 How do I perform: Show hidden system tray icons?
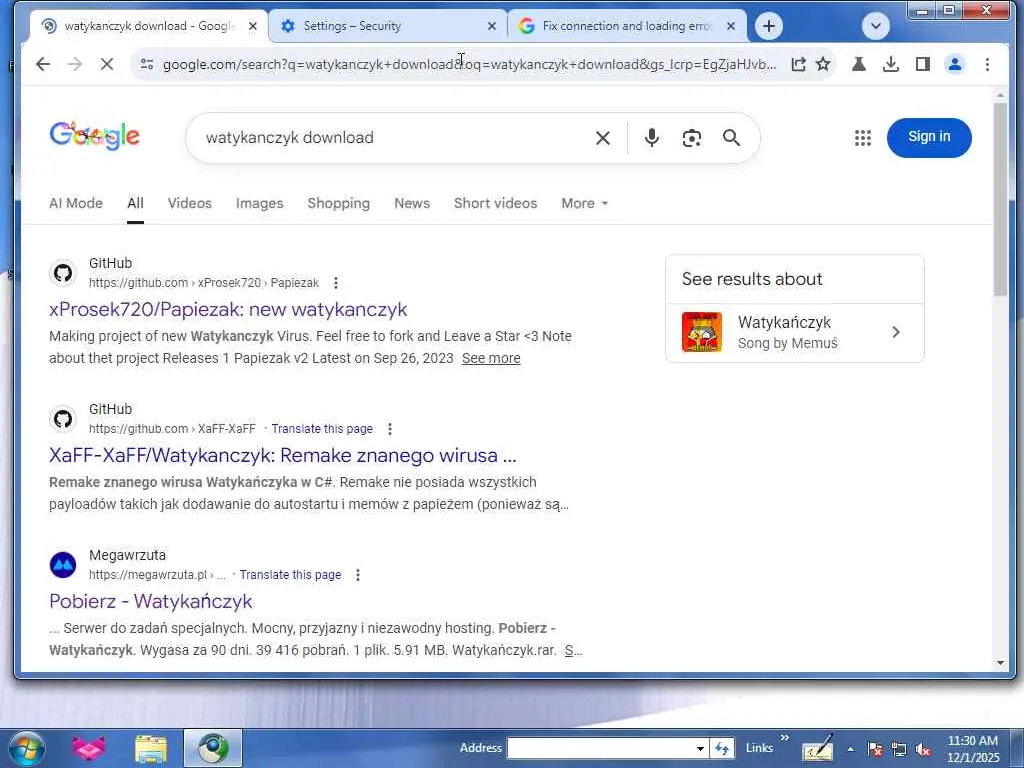tap(850, 750)
